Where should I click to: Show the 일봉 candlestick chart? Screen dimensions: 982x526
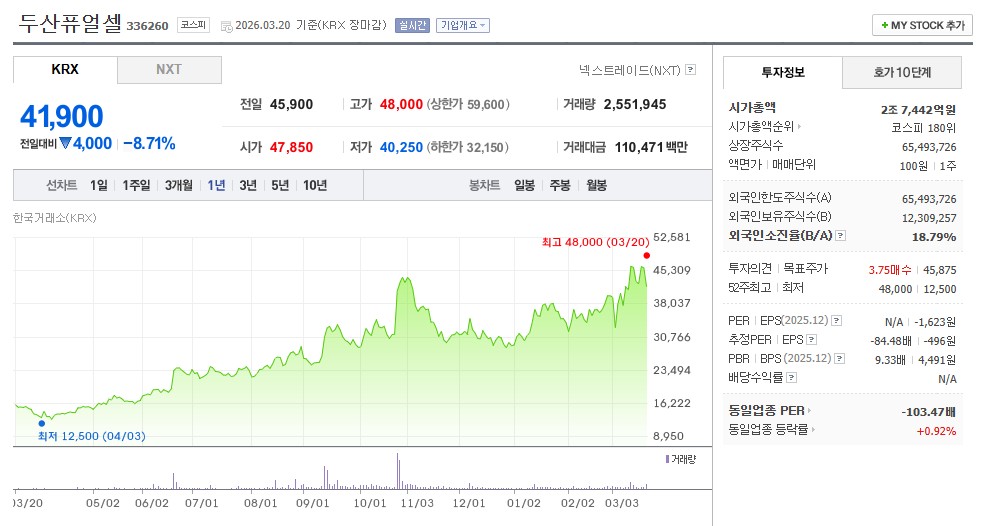coord(524,185)
